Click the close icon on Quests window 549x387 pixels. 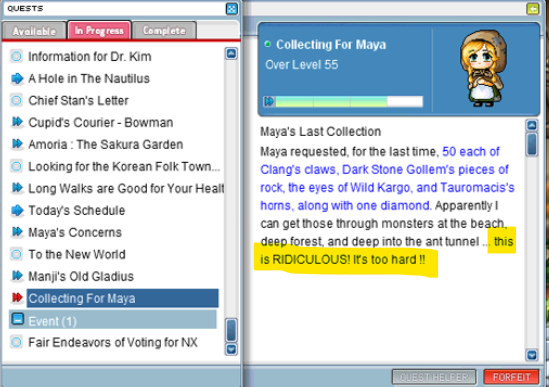pyautogui.click(x=231, y=9)
